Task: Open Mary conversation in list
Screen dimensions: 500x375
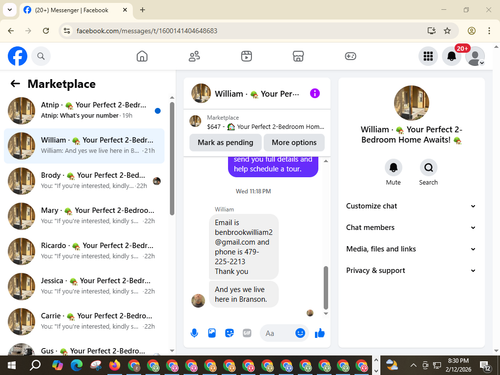Action: (x=84, y=216)
